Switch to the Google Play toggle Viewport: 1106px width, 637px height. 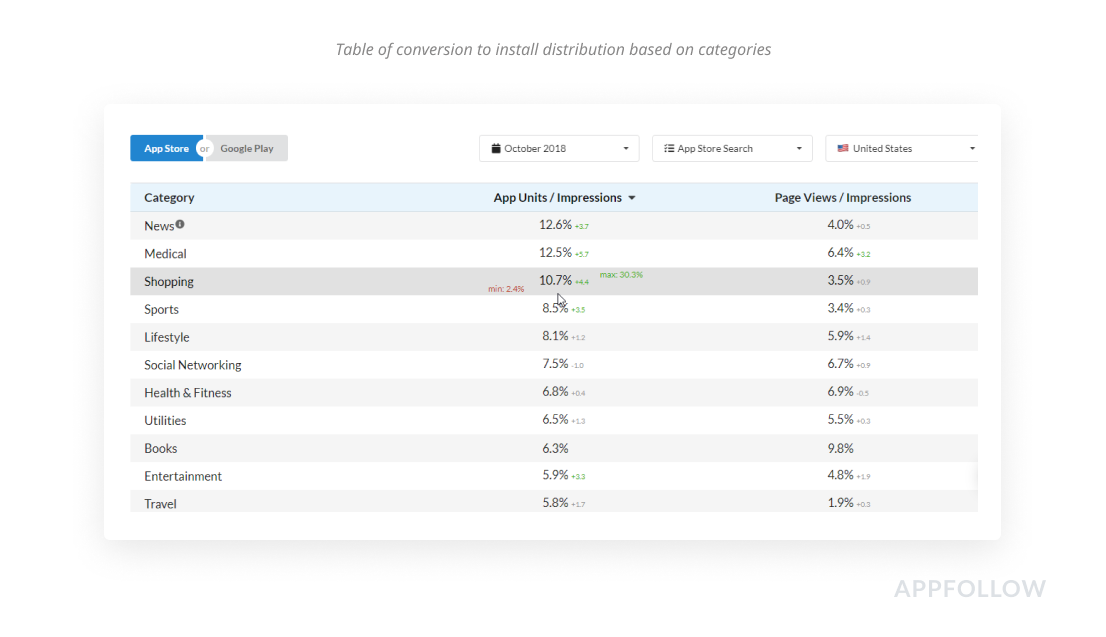coord(247,149)
